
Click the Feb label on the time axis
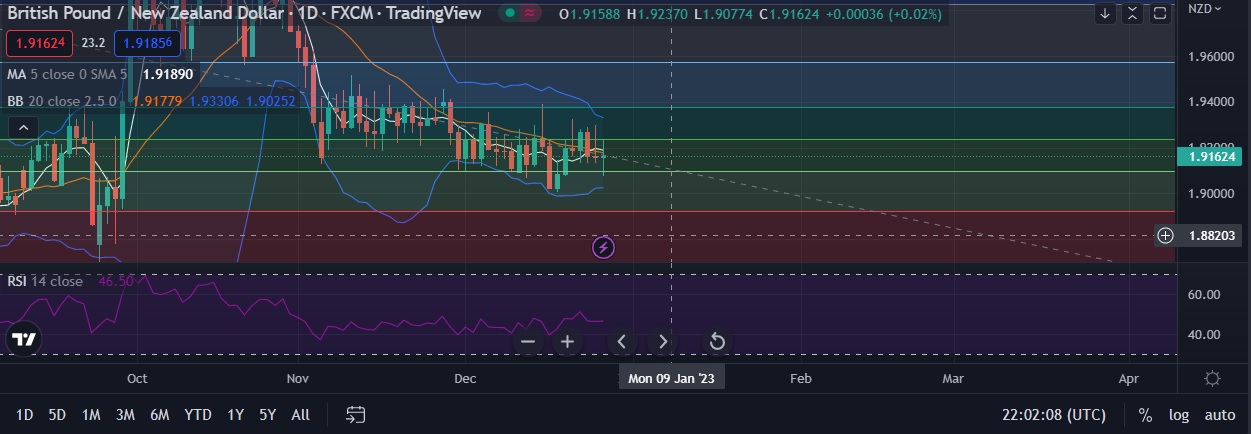click(x=800, y=379)
